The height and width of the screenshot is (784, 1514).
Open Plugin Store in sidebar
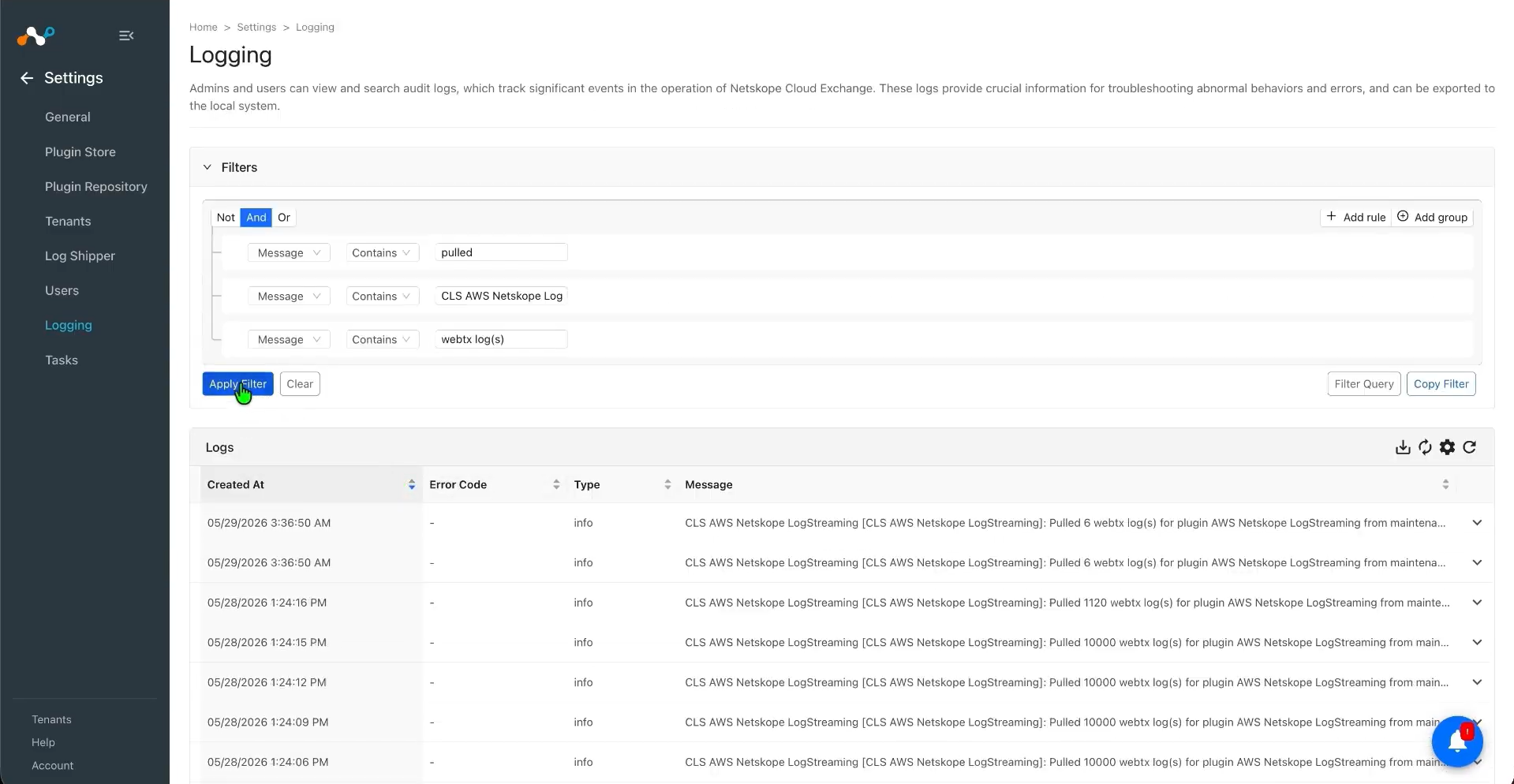coord(80,152)
